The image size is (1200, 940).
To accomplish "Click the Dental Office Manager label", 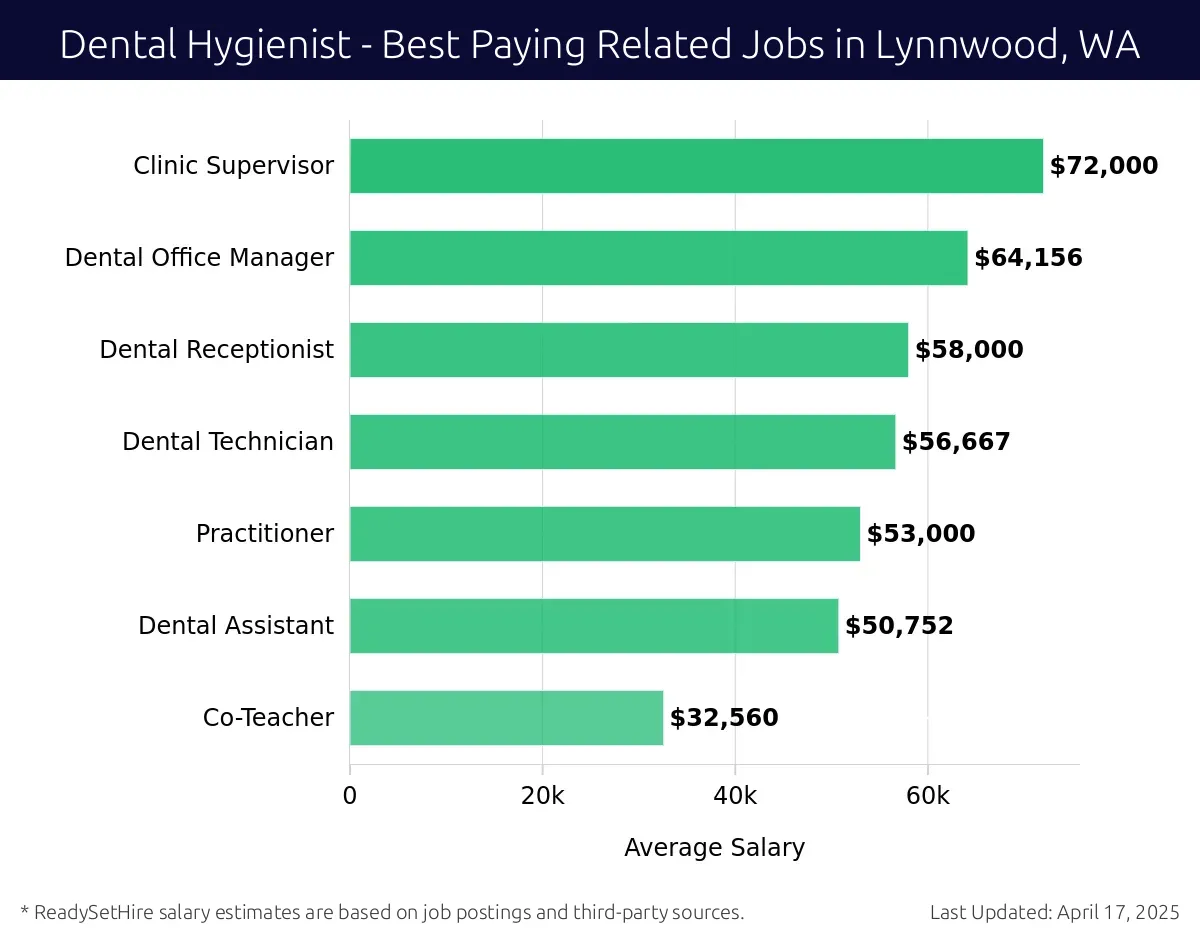I will [x=200, y=258].
